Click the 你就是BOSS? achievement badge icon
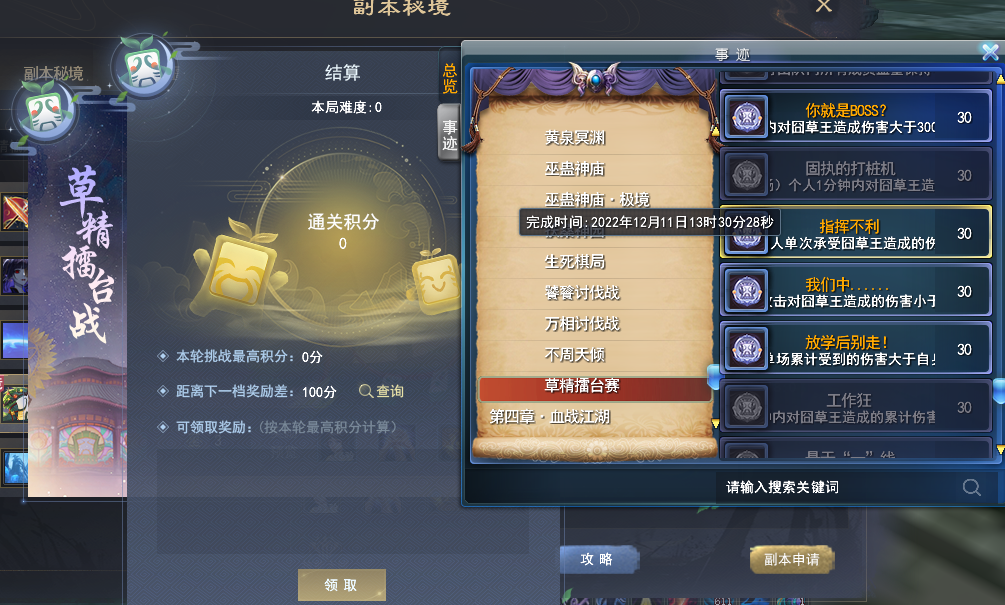Screen dimensions: 1005x605 click(747, 117)
